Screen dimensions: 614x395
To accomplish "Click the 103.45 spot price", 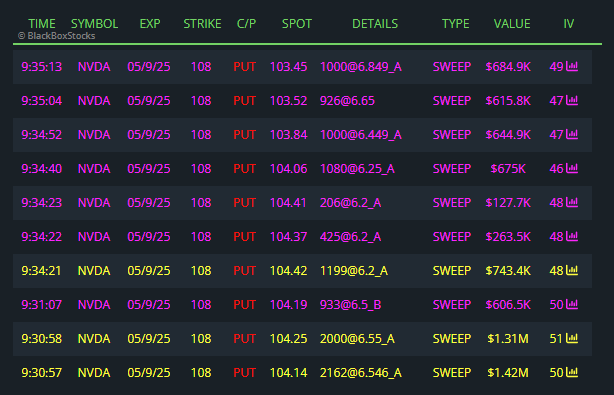I will tap(289, 67).
